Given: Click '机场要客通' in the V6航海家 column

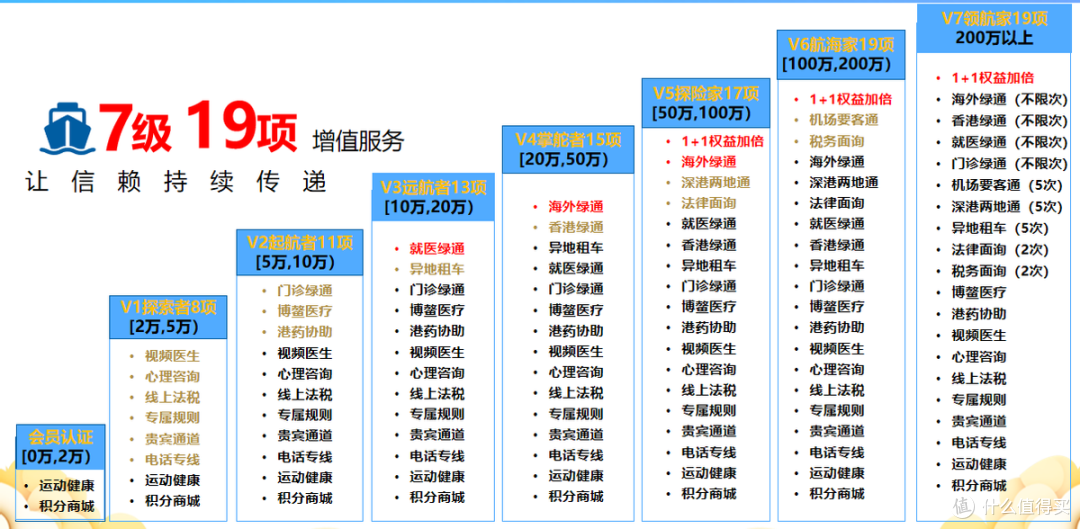Looking at the screenshot, I should tap(844, 120).
